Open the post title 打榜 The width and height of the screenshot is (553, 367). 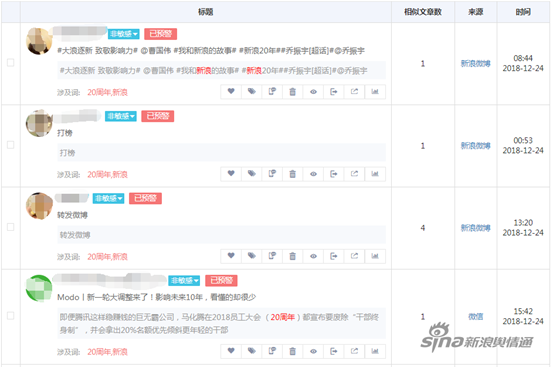(65, 133)
